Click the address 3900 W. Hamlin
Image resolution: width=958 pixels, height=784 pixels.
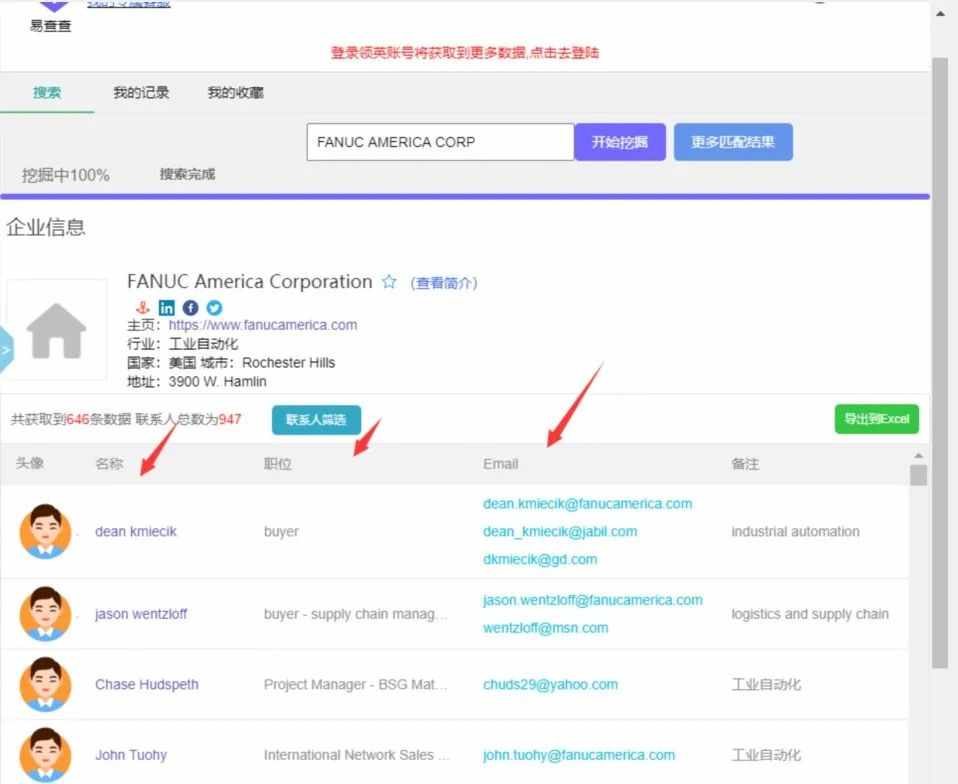click(x=218, y=381)
